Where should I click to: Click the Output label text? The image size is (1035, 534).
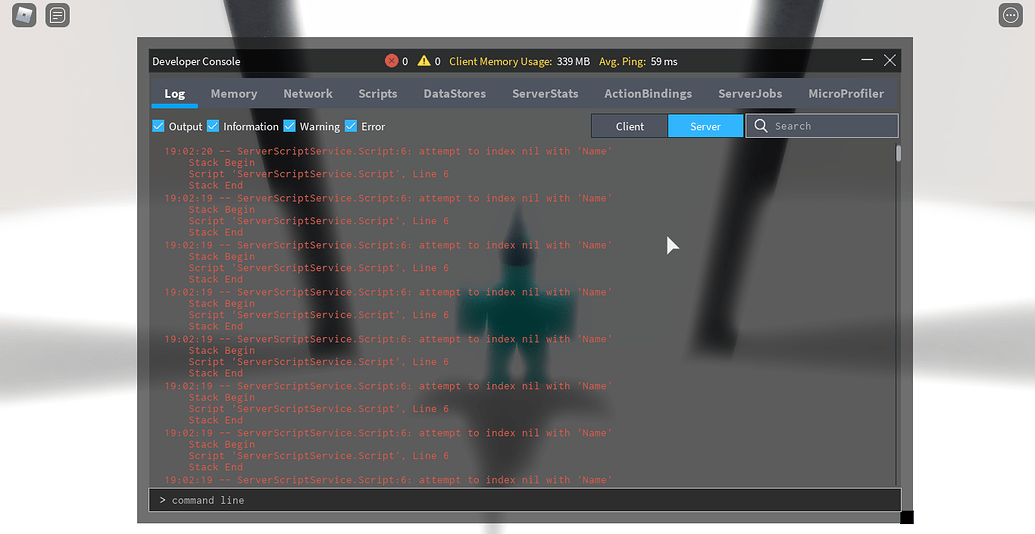tap(185, 127)
